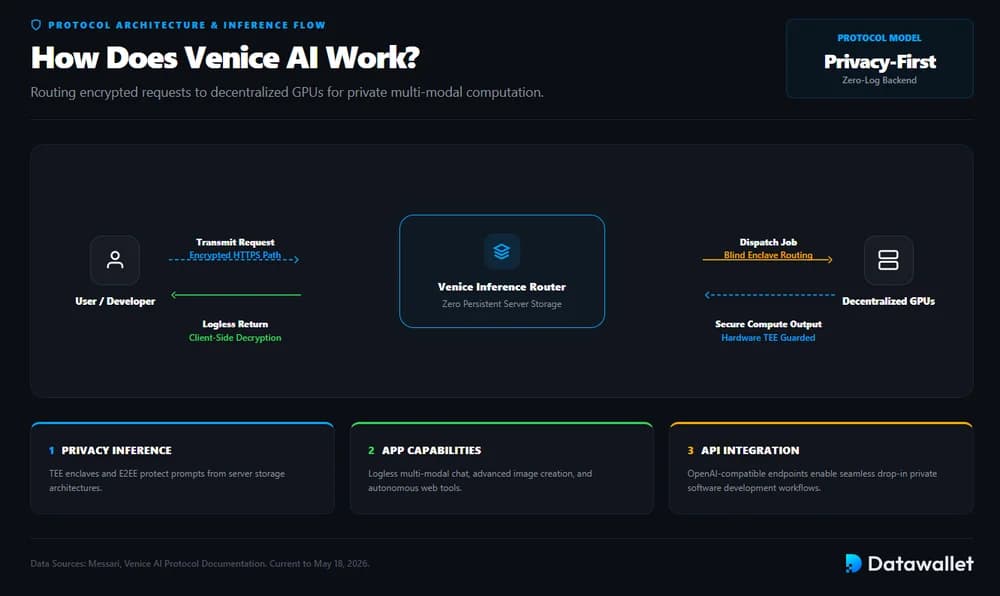This screenshot has width=1000, height=596.
Task: Click the User / Developer person icon
Action: click(115, 260)
